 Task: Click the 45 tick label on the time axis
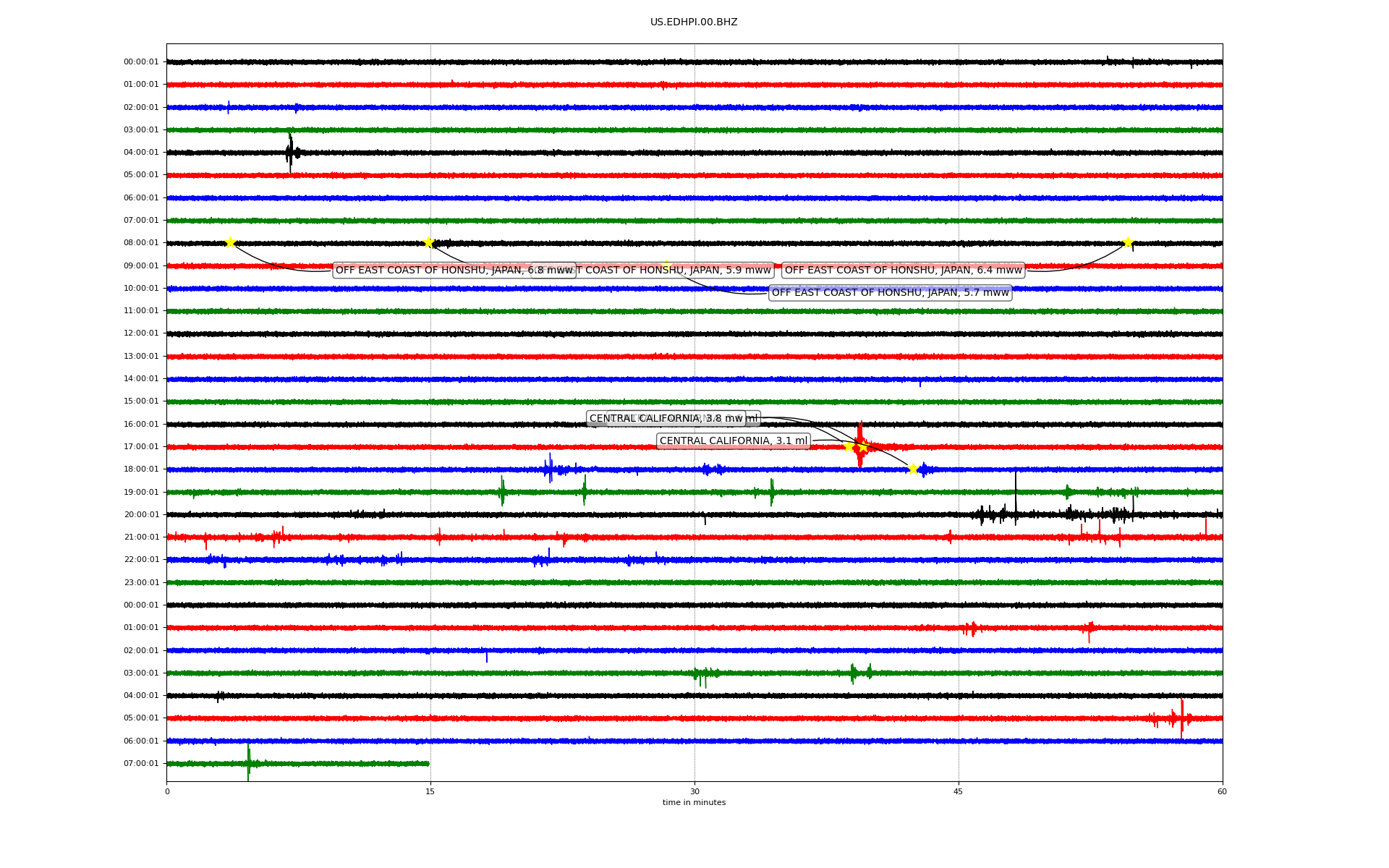(x=959, y=792)
